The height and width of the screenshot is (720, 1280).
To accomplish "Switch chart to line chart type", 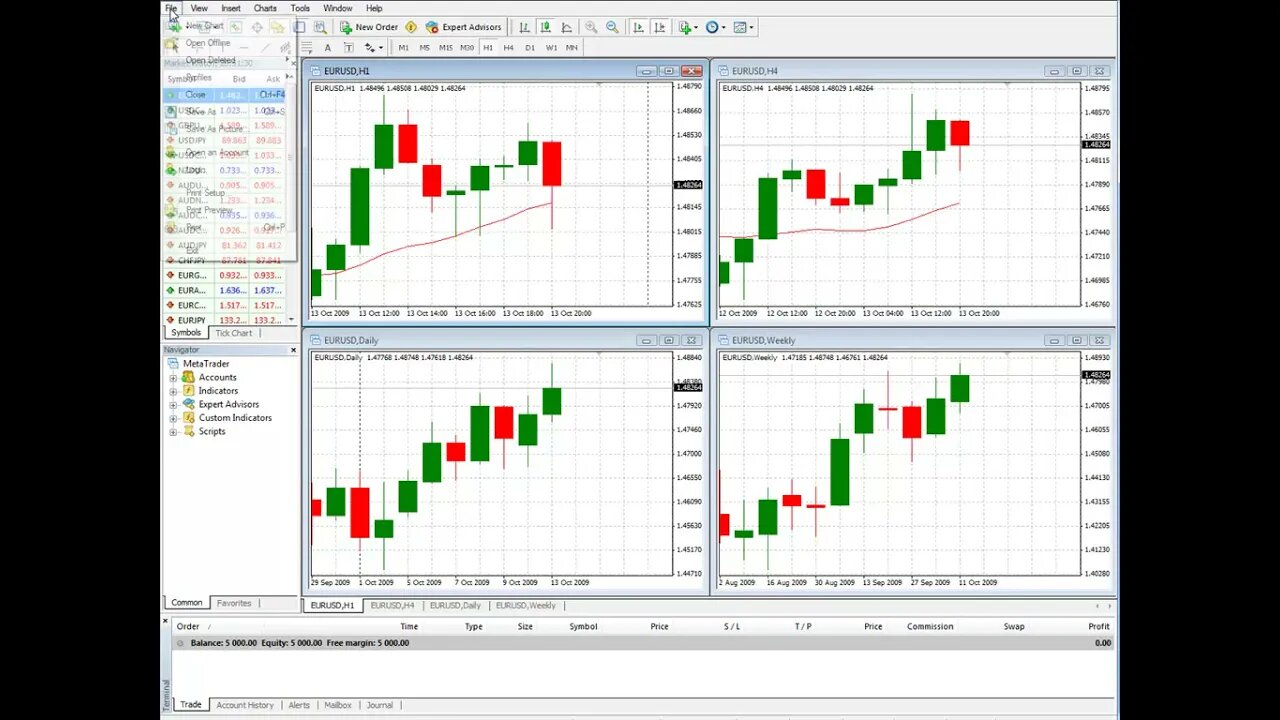I will [567, 27].
